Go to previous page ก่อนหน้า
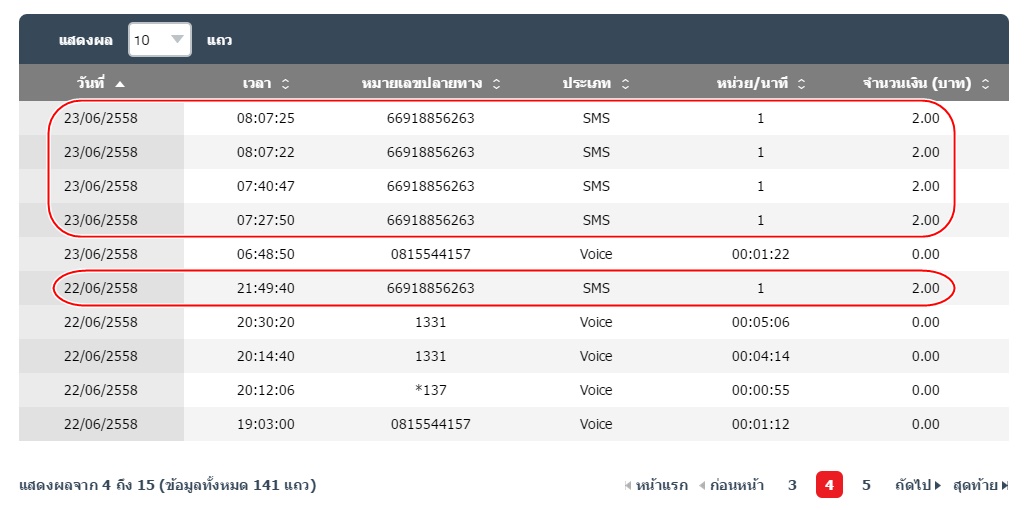This screenshot has height=510, width=1029. 731,486
